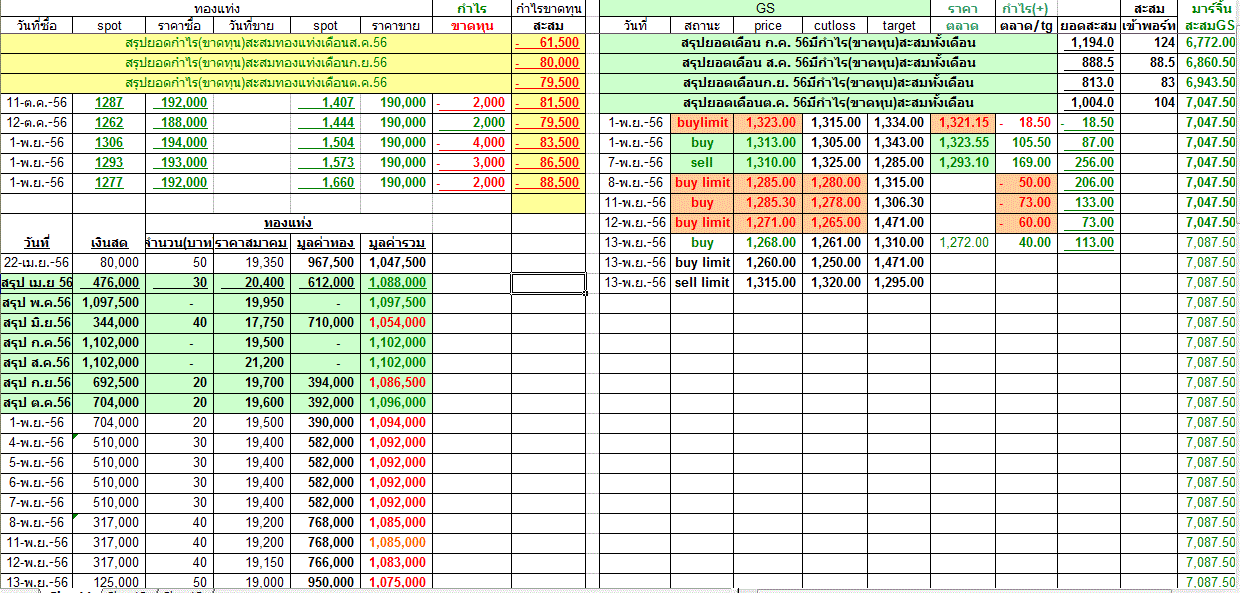Screen dimensions: 1240x593
Task: Click the 'price' column header in GS table
Action: pyautogui.click(x=768, y=24)
